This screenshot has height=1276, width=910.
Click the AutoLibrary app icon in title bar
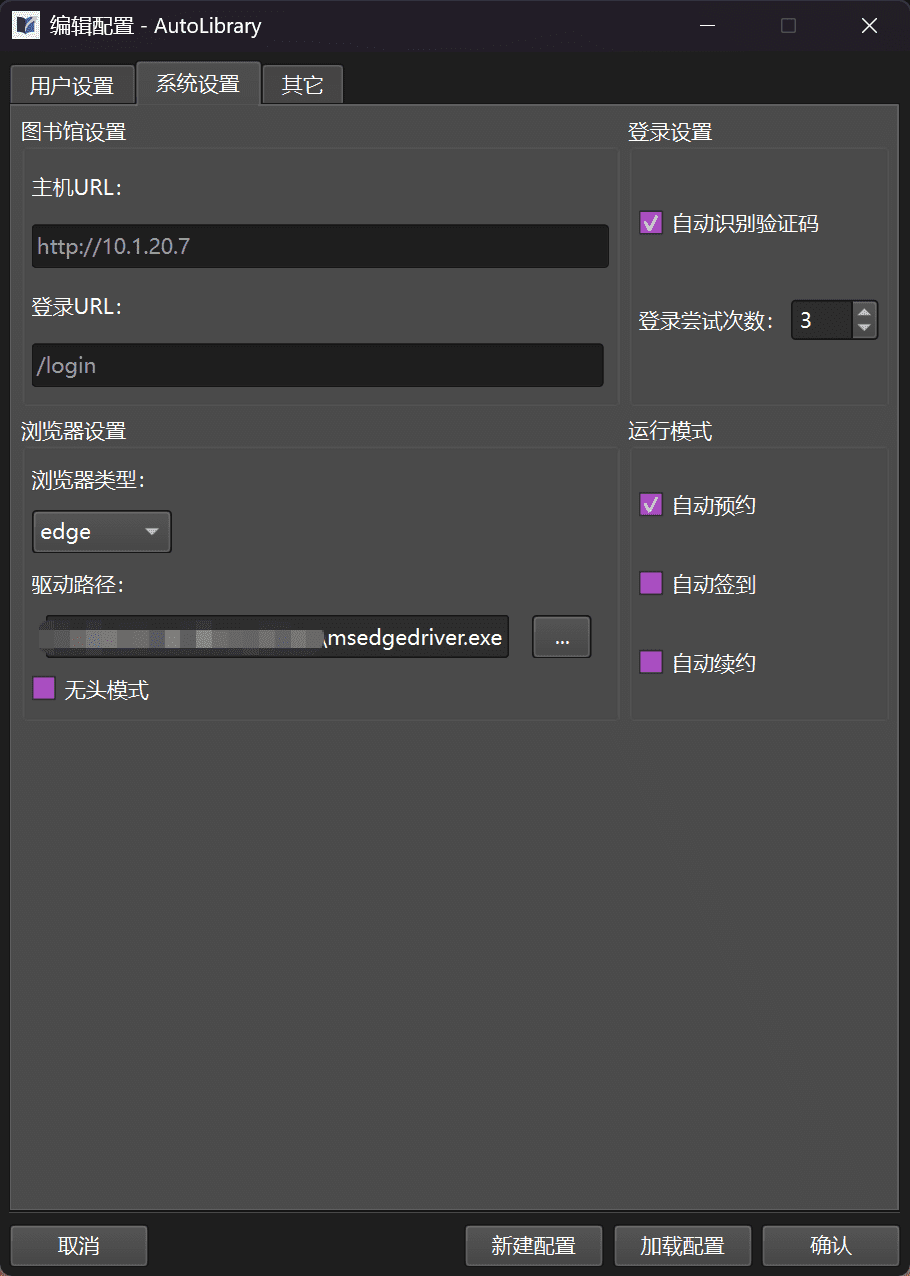[x=26, y=26]
